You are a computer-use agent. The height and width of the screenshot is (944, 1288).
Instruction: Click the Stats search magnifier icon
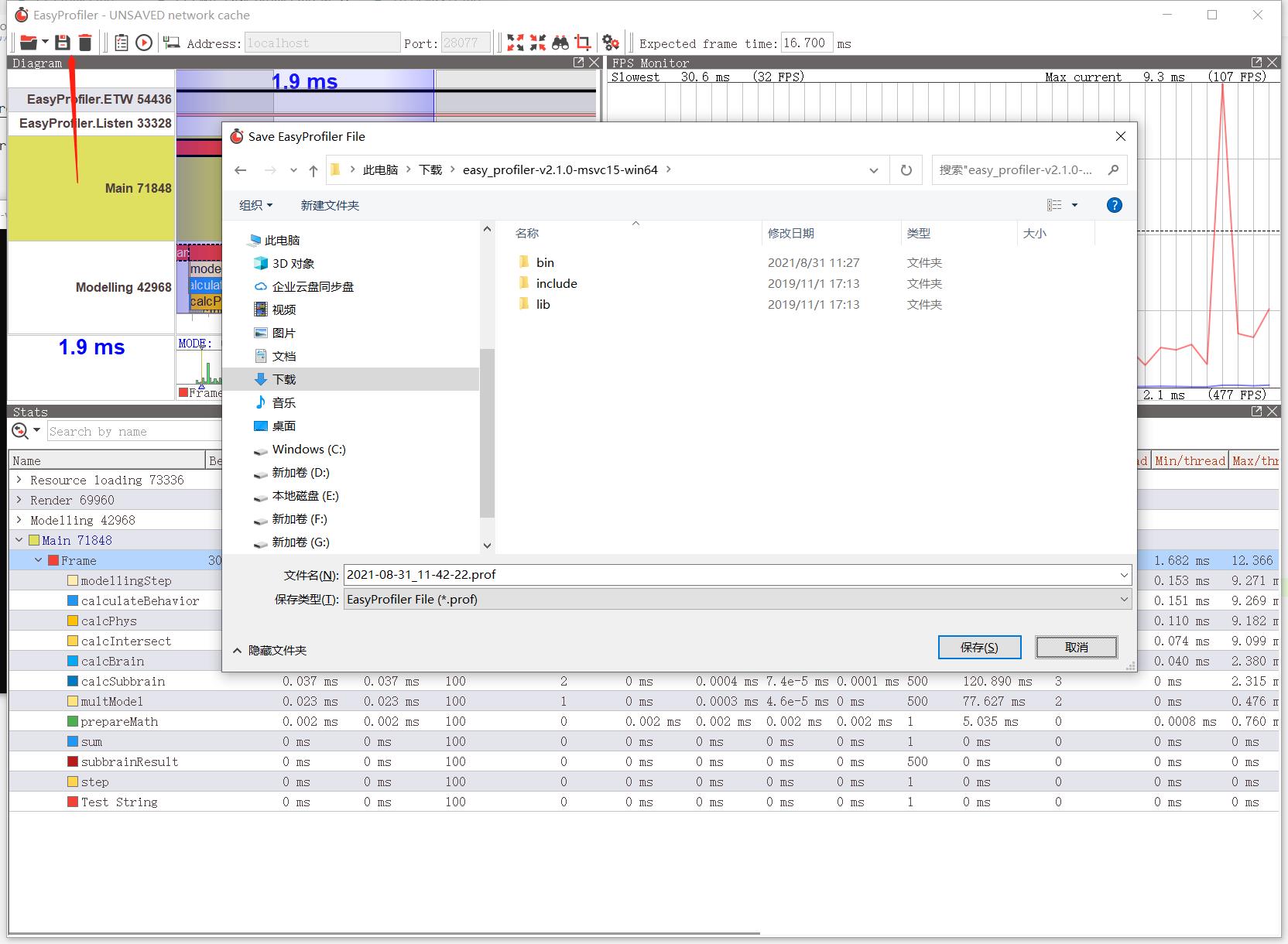click(x=20, y=431)
